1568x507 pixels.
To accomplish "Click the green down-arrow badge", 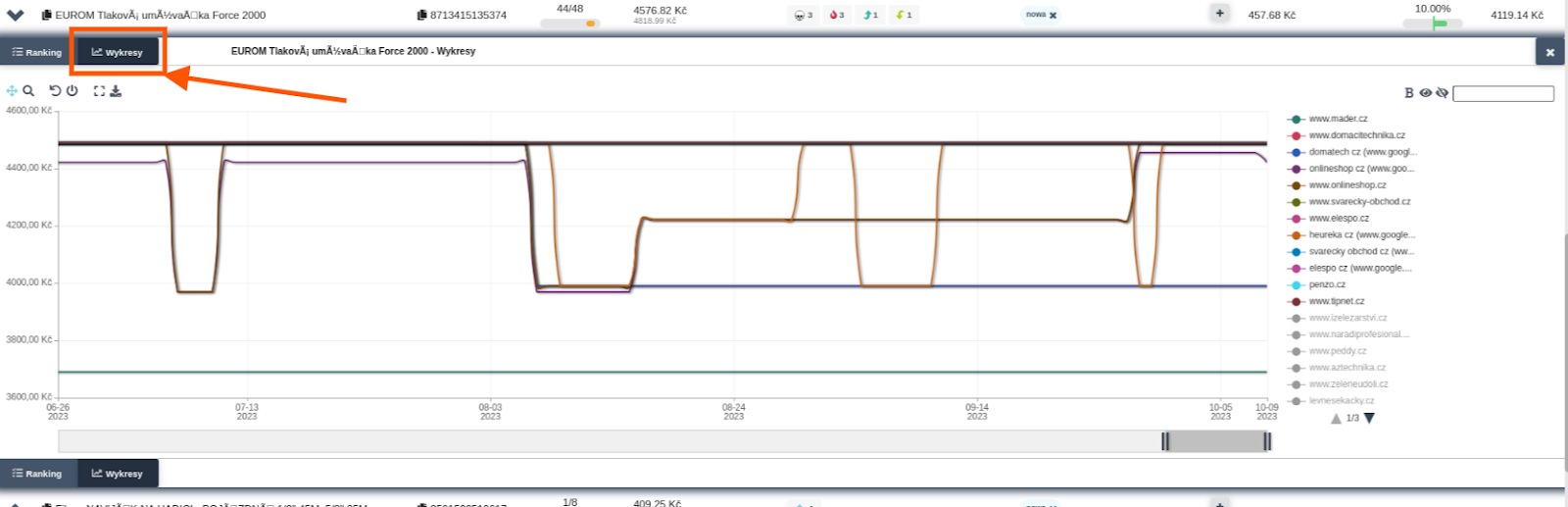I will pyautogui.click(x=904, y=15).
